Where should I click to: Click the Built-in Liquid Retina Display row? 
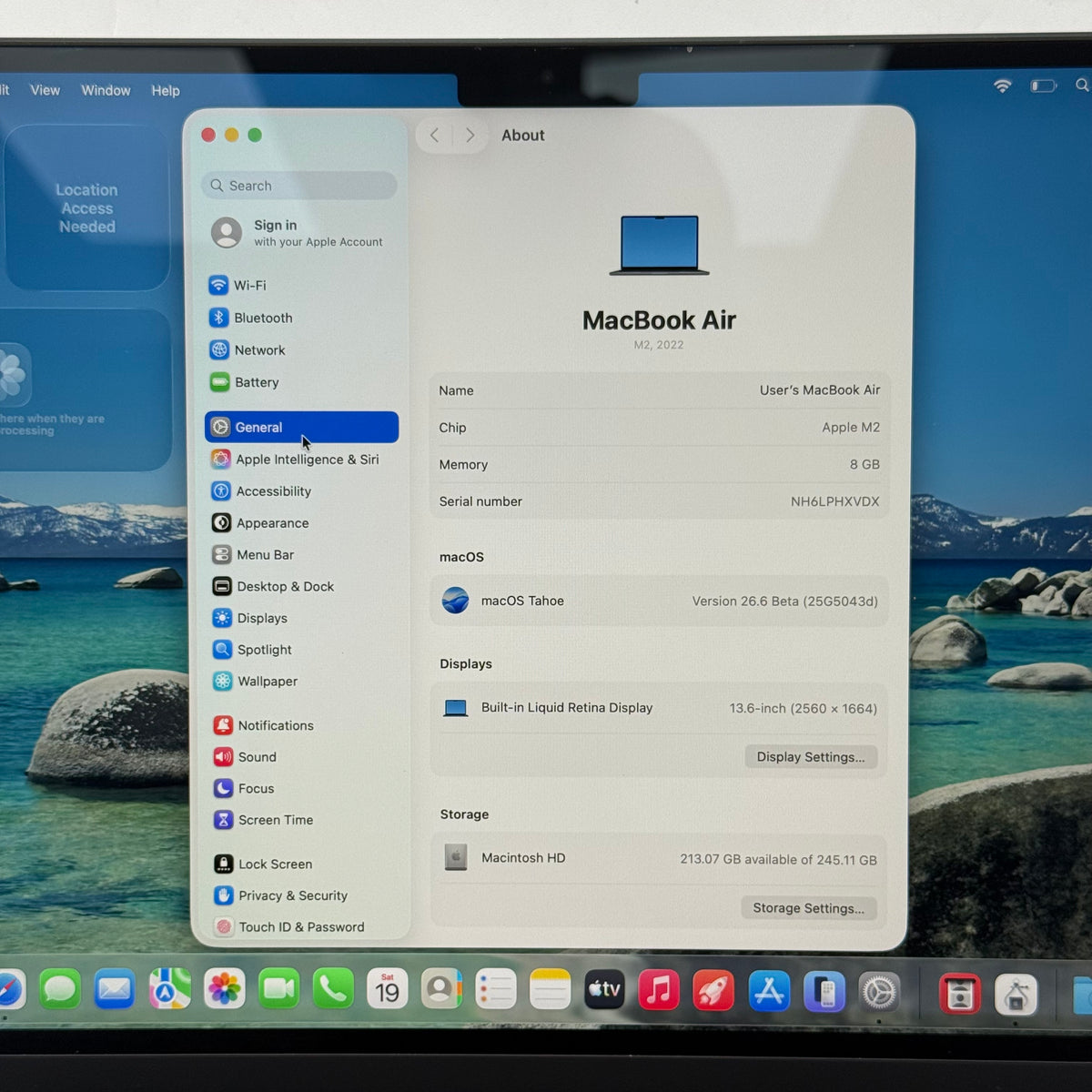pyautogui.click(x=660, y=708)
